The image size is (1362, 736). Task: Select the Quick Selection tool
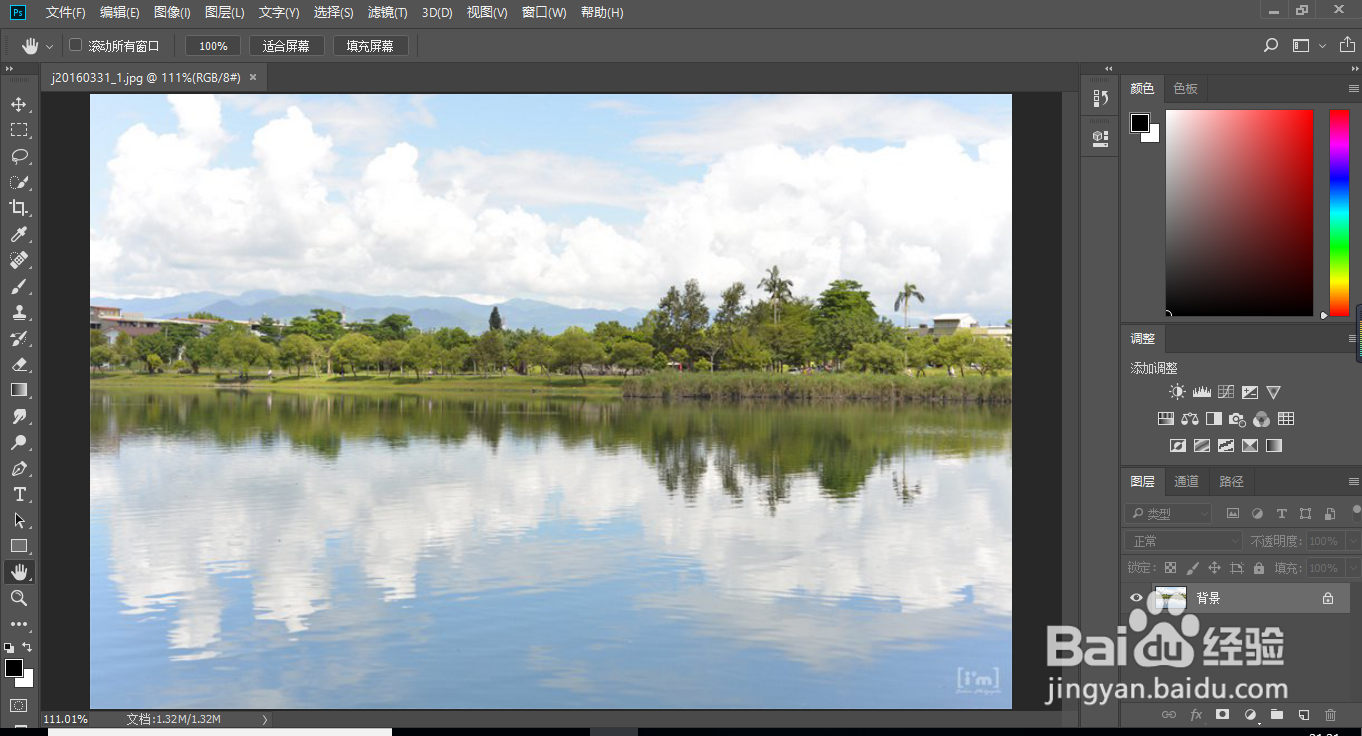(18, 182)
